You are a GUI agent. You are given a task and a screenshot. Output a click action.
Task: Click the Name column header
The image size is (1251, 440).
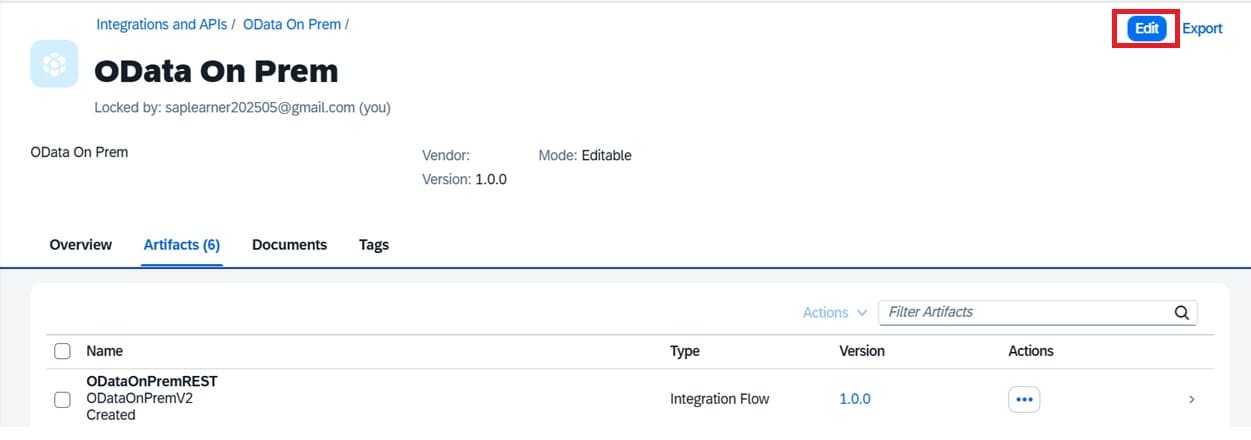[104, 351]
